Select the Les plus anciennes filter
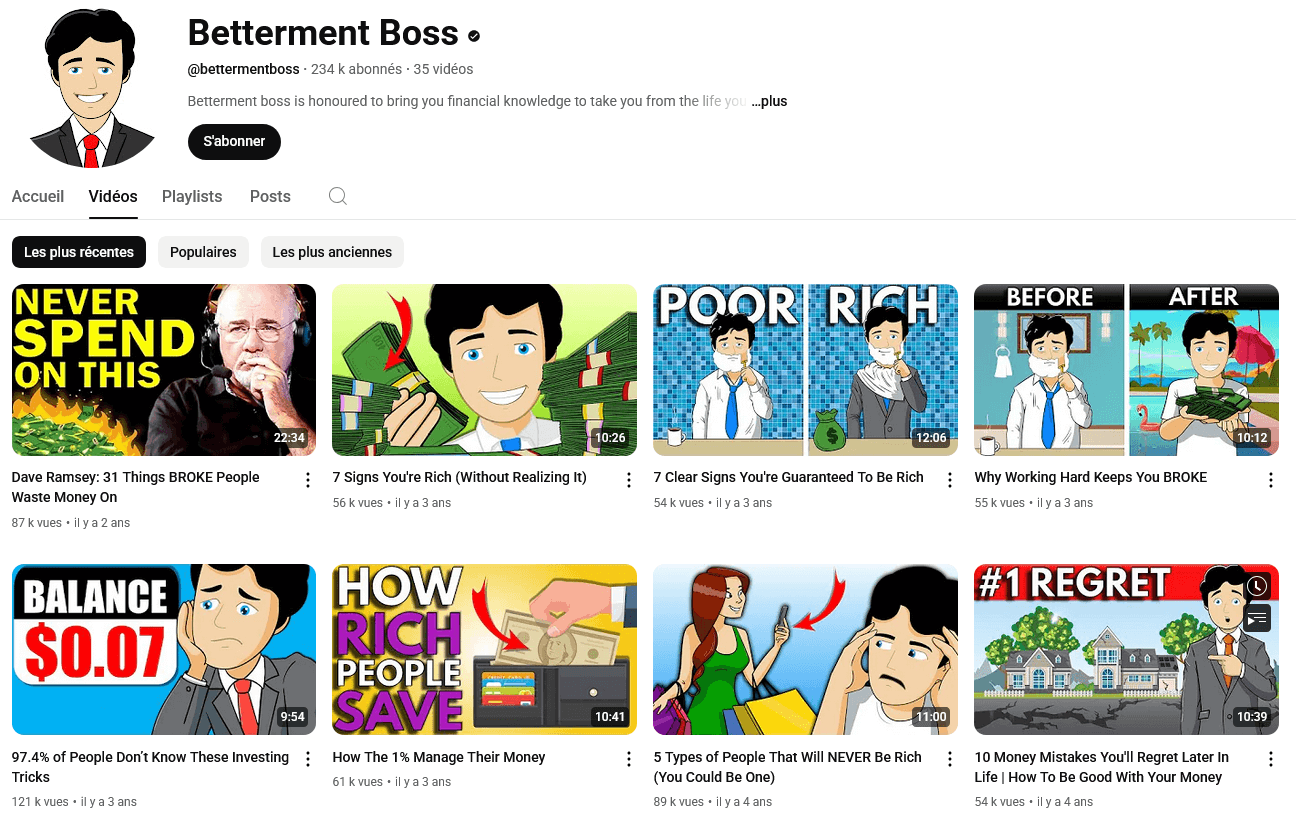The height and width of the screenshot is (822, 1296). click(332, 252)
